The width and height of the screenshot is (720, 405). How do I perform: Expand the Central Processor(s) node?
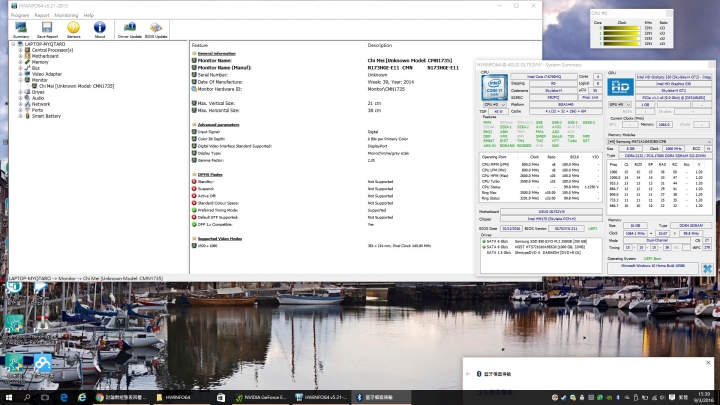pyautogui.click(x=20, y=50)
